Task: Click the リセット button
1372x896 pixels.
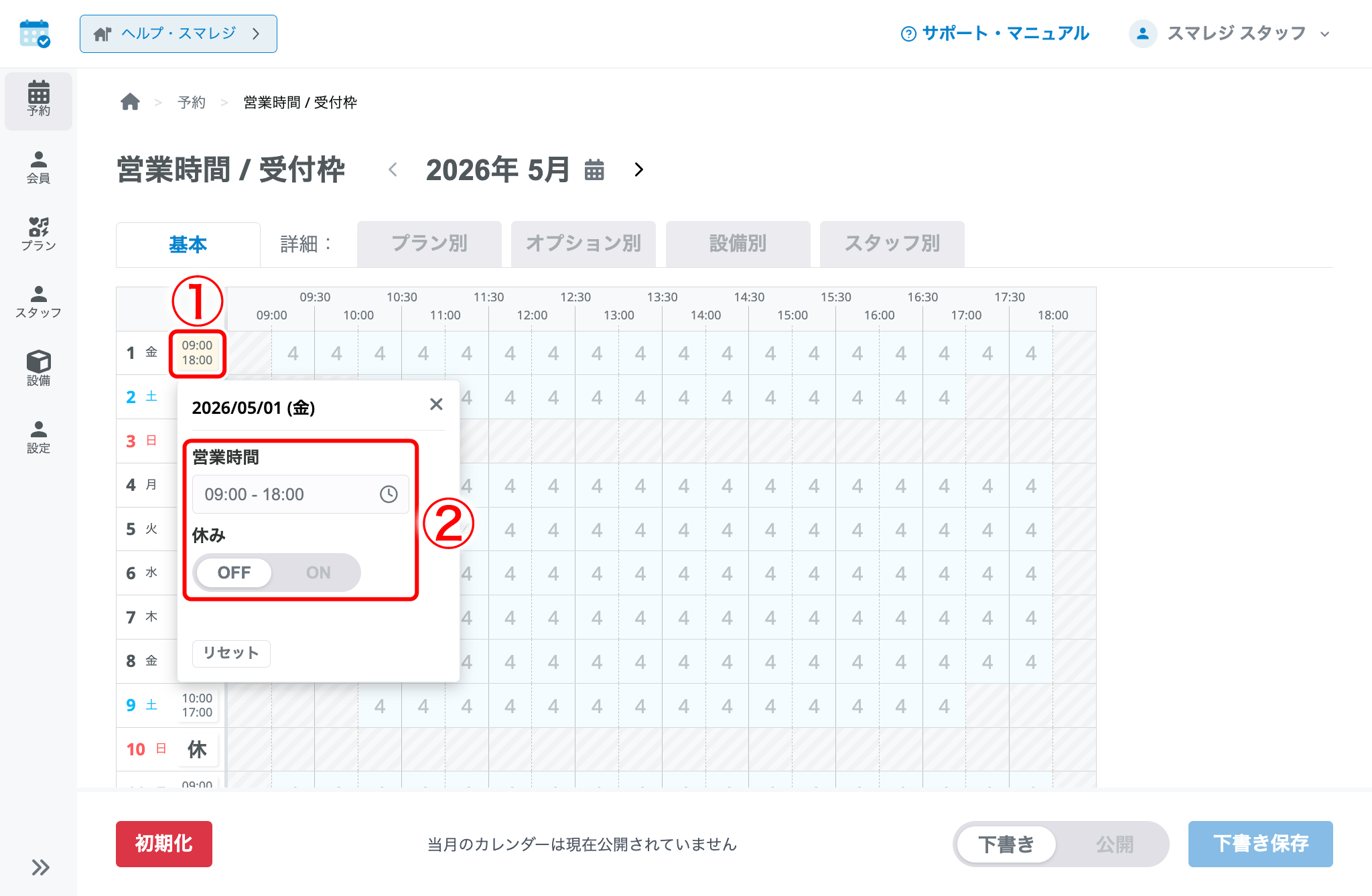Action: tap(231, 653)
